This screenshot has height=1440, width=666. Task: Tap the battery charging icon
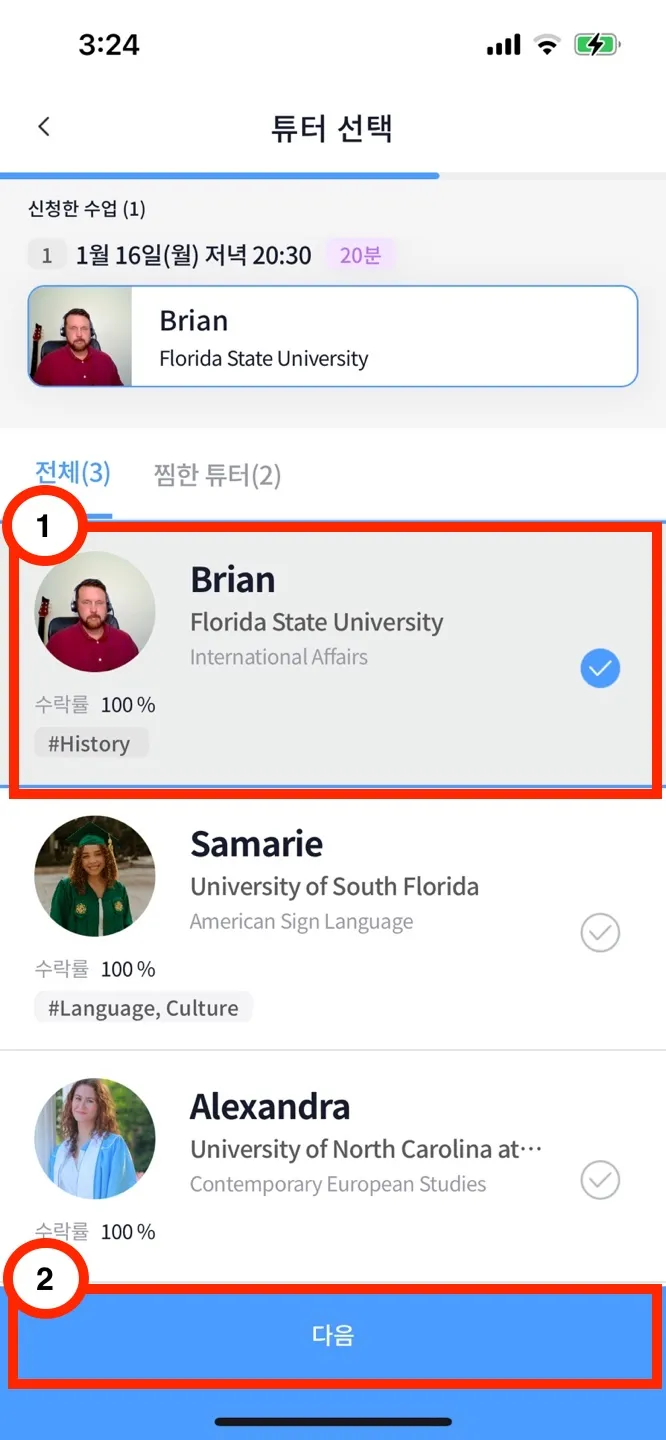[597, 45]
